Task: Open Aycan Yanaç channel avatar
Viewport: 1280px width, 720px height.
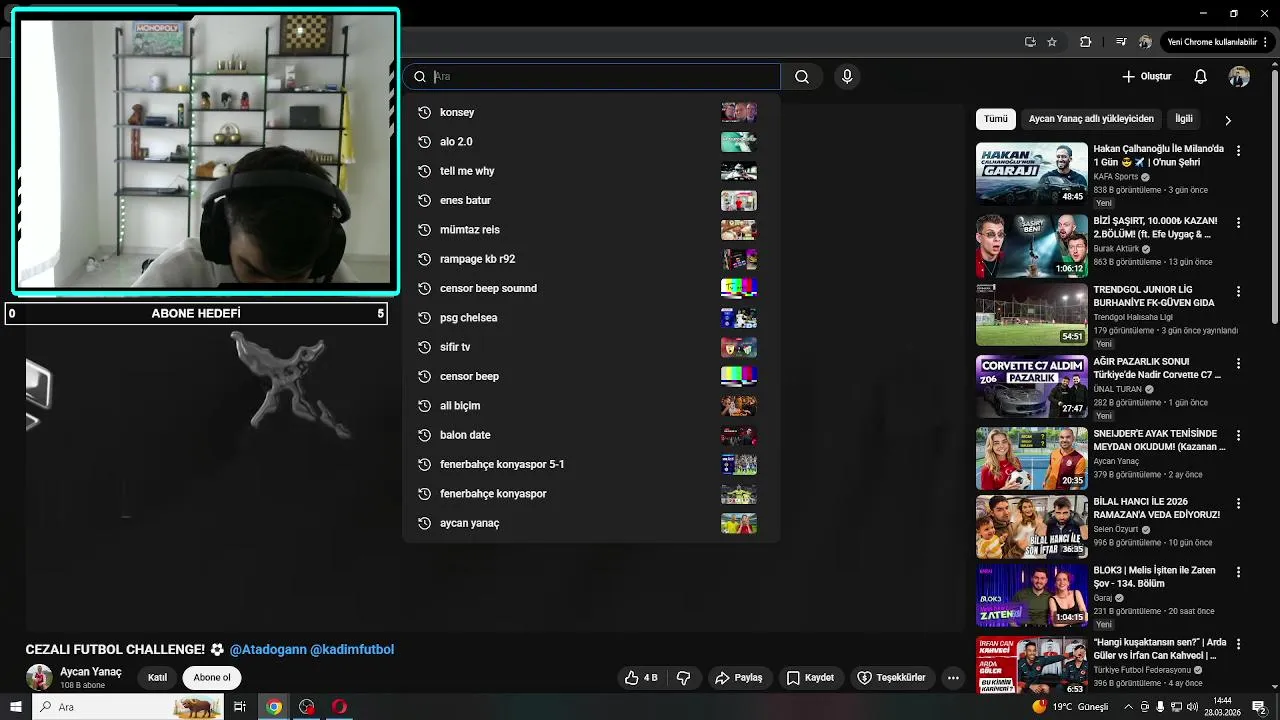Action: click(x=39, y=677)
